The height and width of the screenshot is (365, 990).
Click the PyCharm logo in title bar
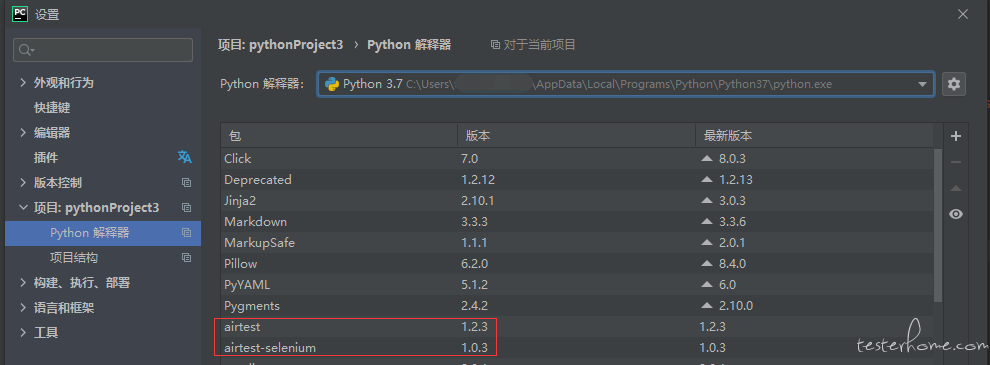[20, 13]
